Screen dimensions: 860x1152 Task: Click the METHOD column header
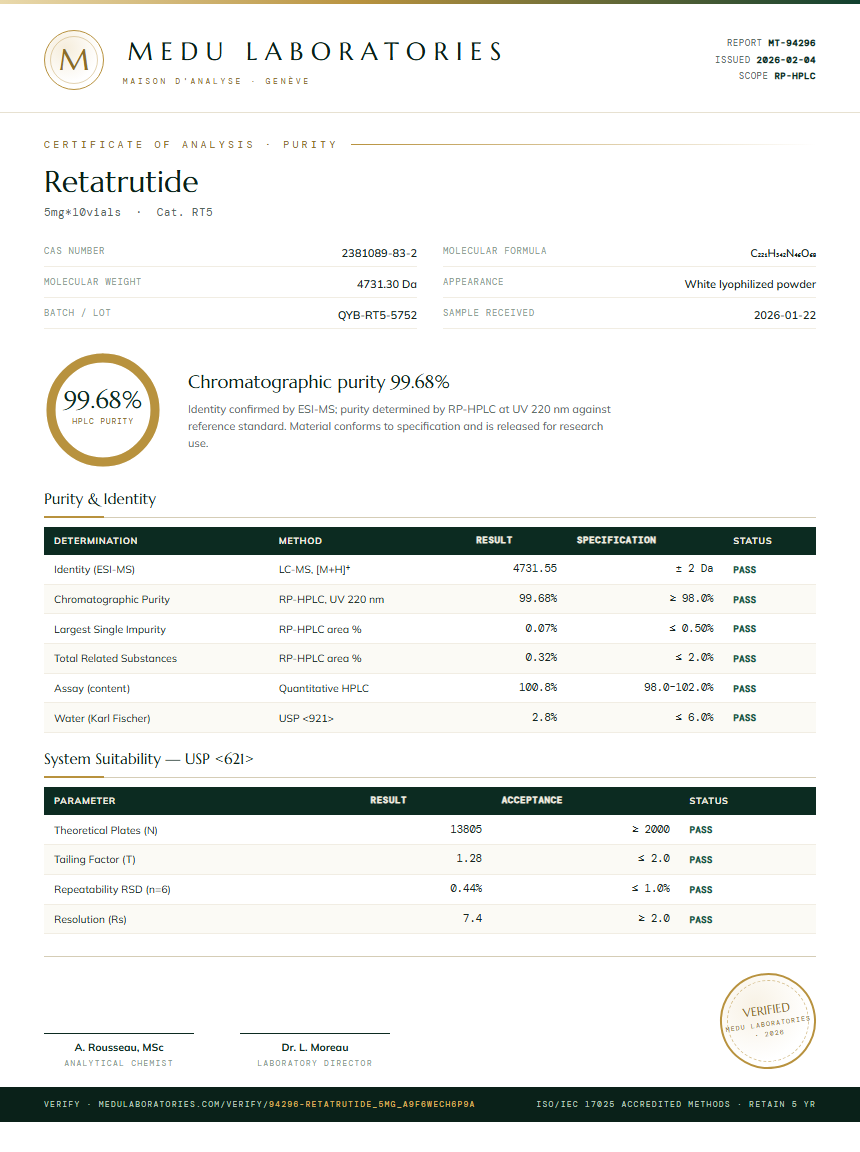pyautogui.click(x=300, y=541)
